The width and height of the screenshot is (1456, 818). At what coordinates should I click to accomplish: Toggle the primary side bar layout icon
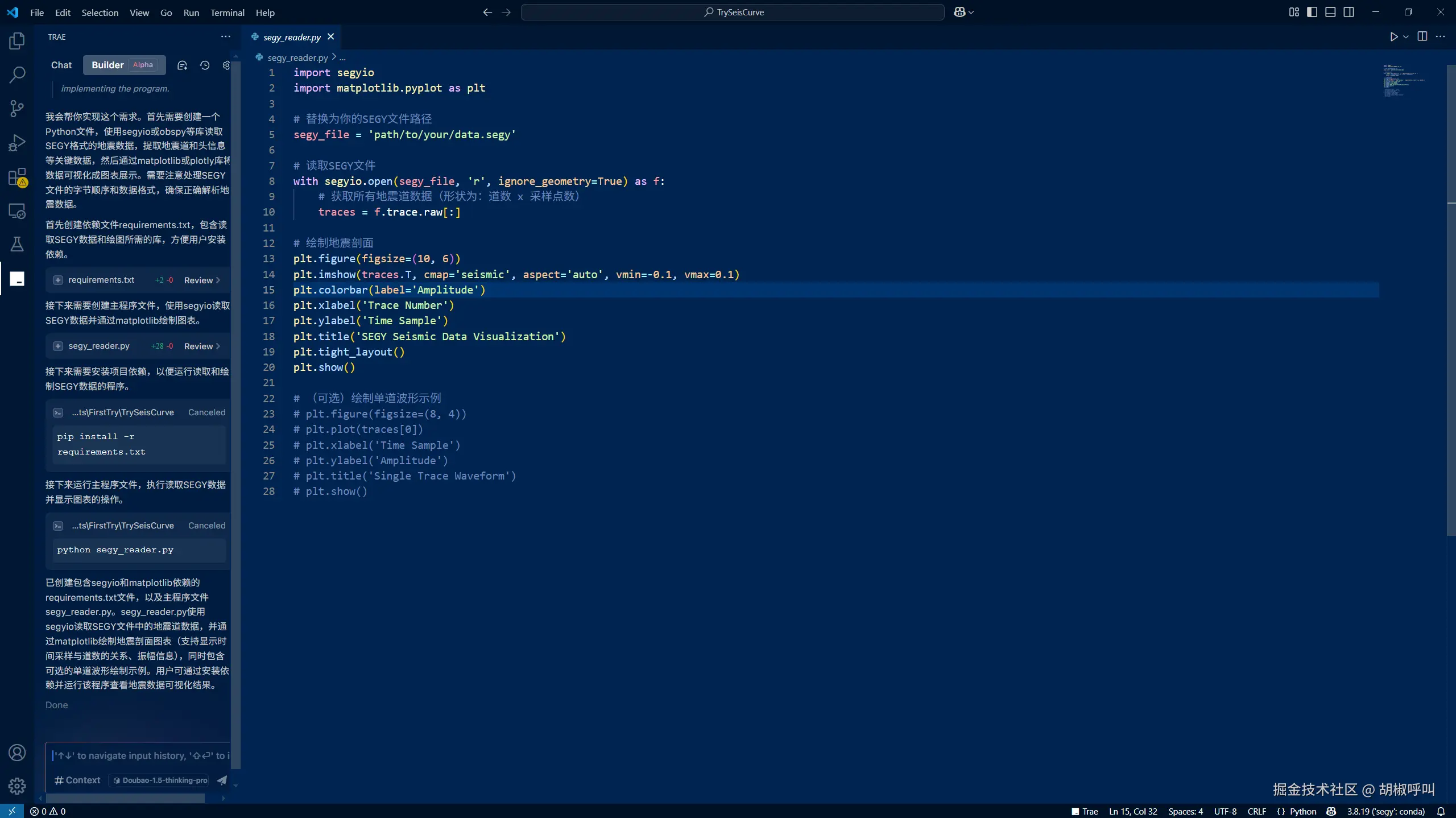1312,12
